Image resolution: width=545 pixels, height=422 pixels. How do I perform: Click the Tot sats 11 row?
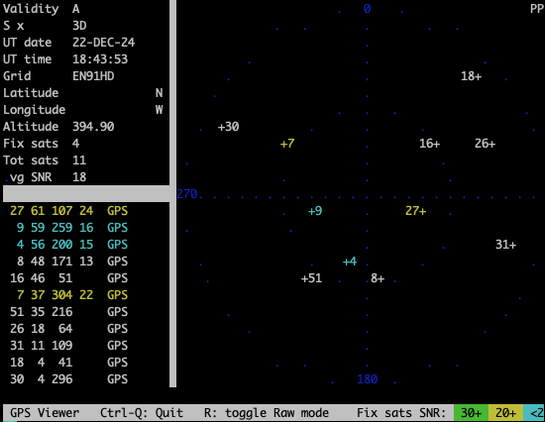coord(44,160)
